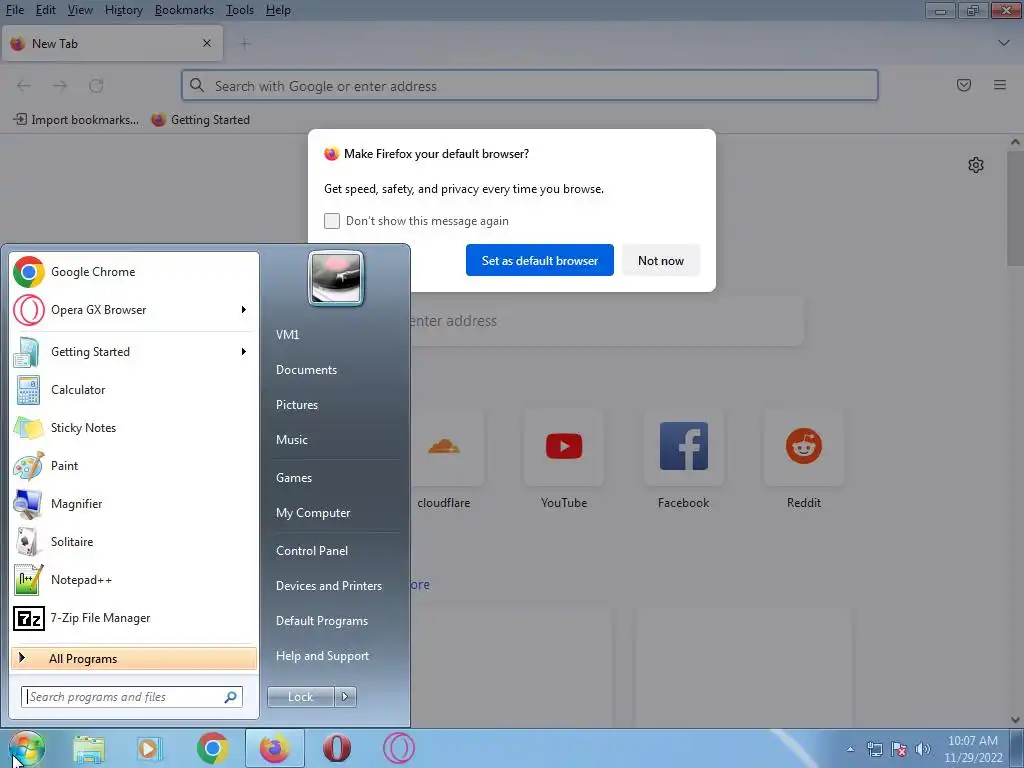This screenshot has width=1024, height=768.
Task: Open Windows Media Player taskbar icon
Action: pos(149,748)
